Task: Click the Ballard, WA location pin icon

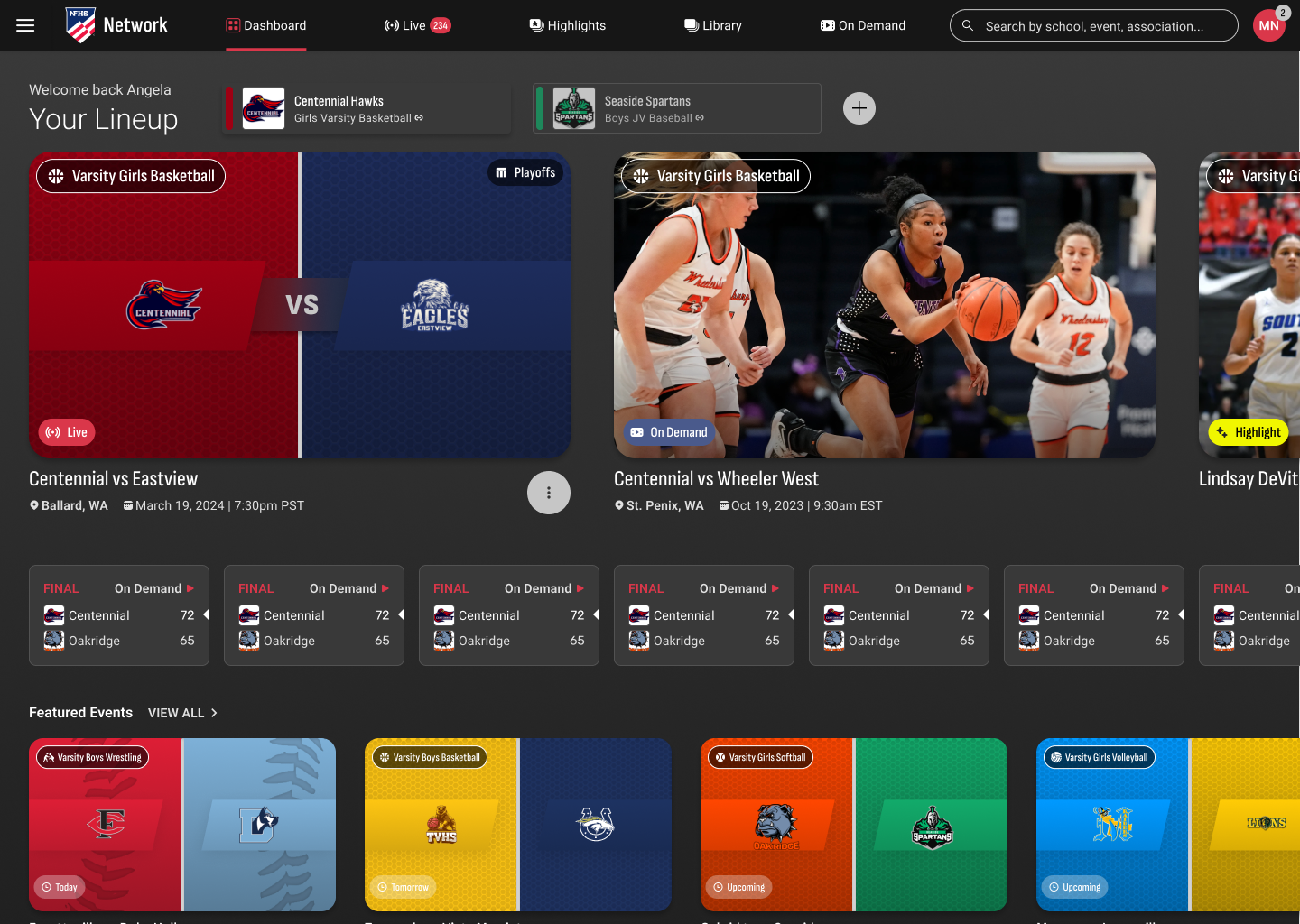Action: 34,505
